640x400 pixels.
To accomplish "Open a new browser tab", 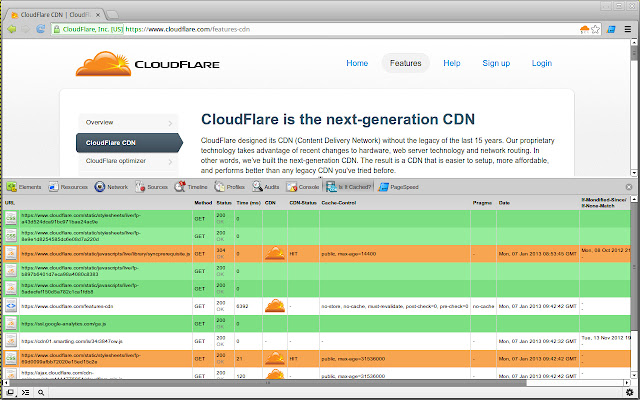I will 112,15.
